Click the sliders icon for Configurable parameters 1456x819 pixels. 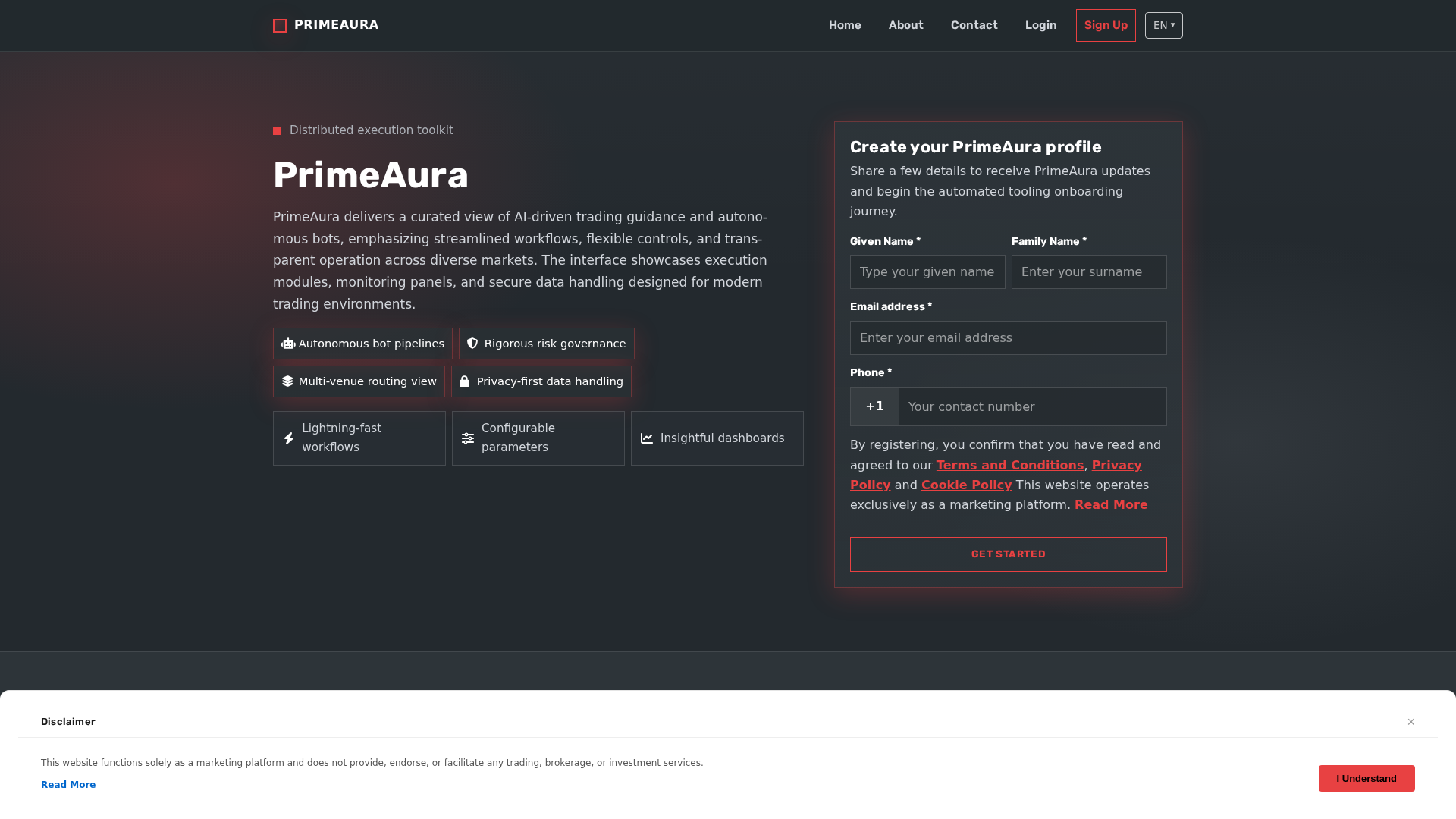coord(468,438)
